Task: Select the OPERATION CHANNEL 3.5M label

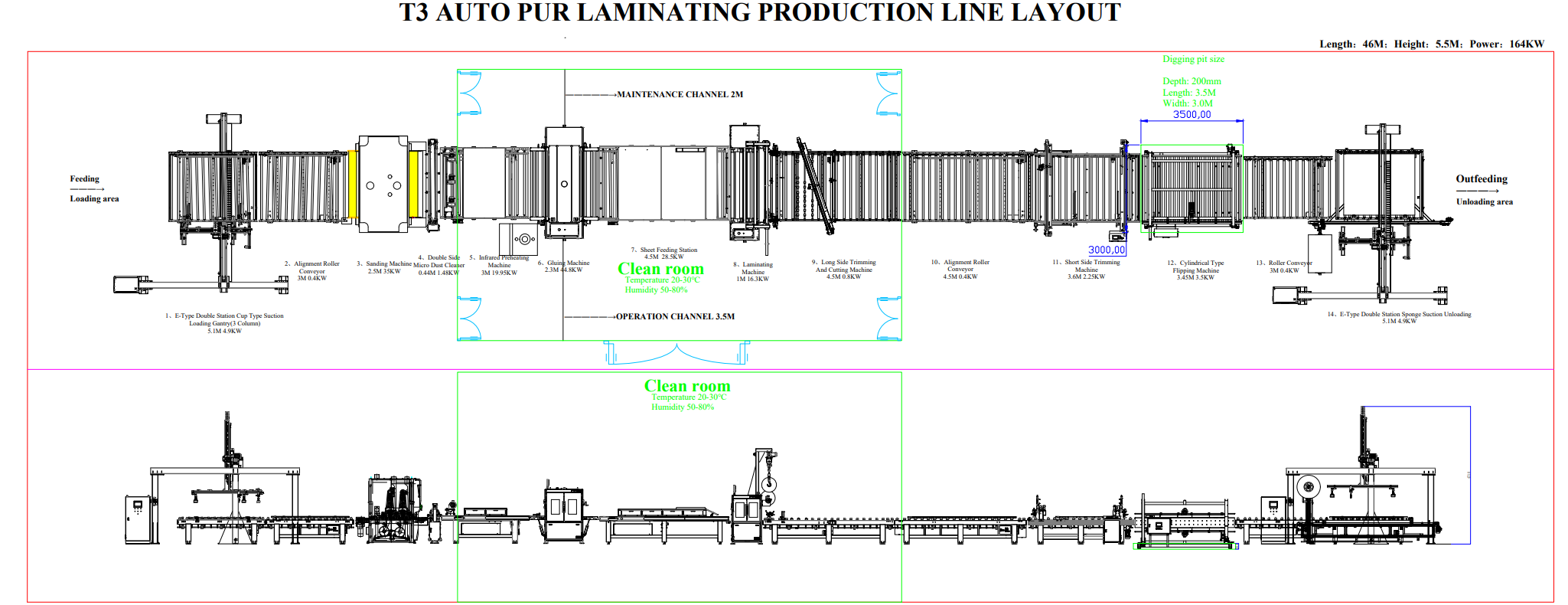Action: click(675, 316)
